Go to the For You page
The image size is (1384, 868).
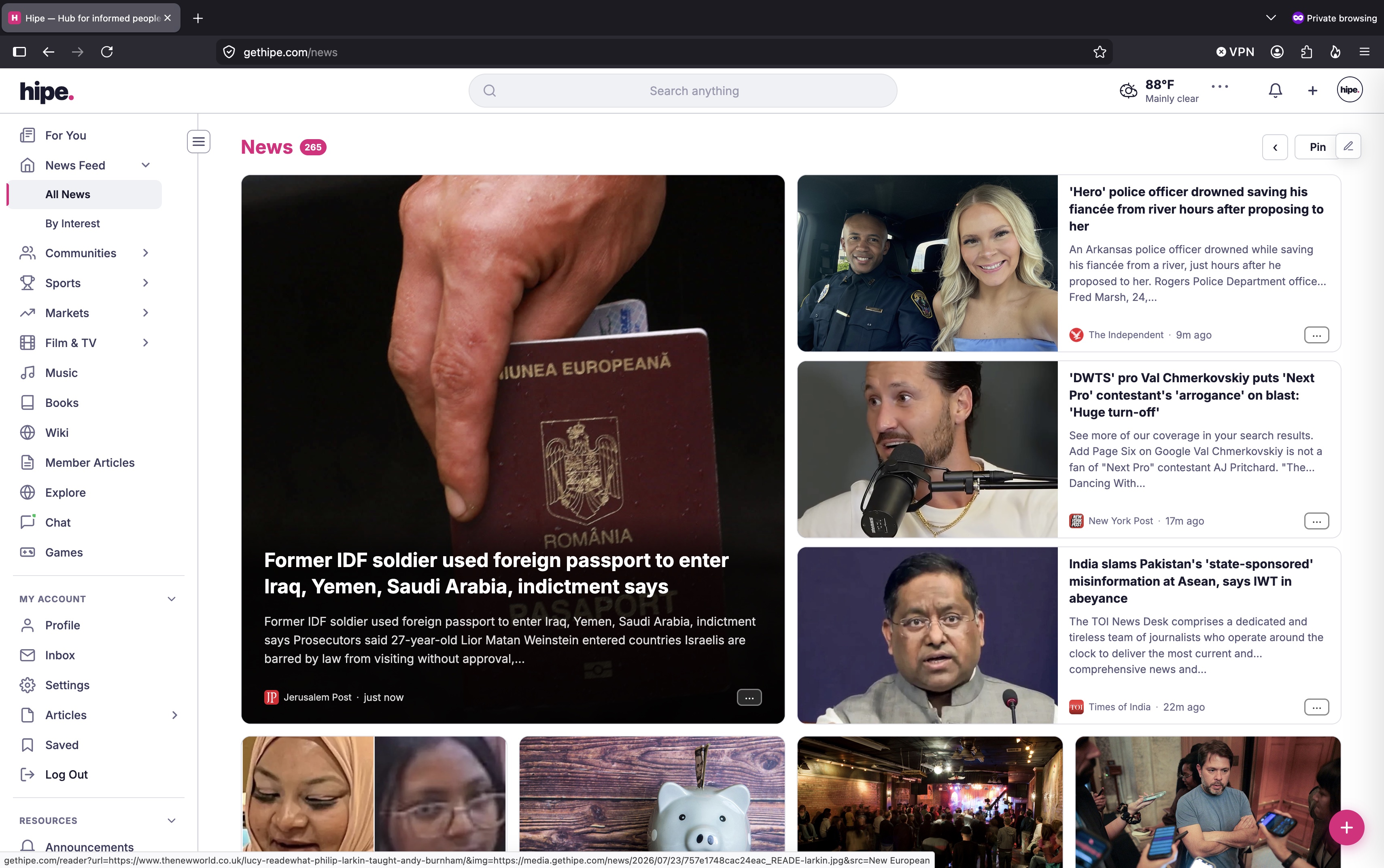(66, 135)
